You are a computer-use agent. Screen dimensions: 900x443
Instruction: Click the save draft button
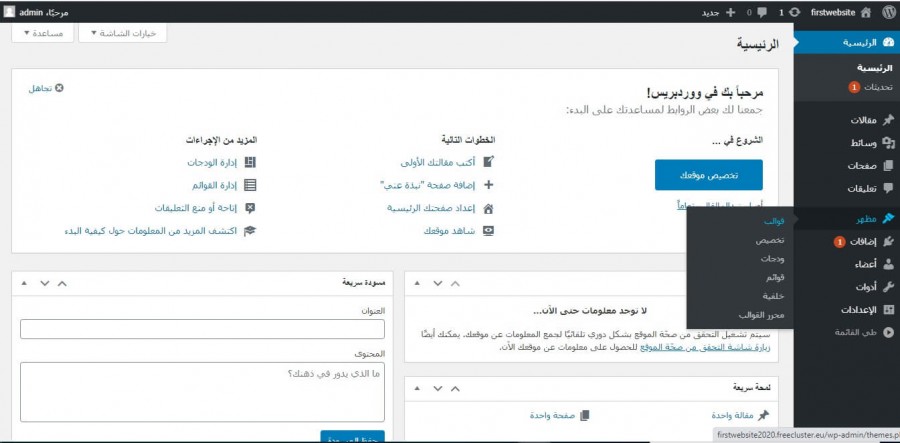point(352,437)
